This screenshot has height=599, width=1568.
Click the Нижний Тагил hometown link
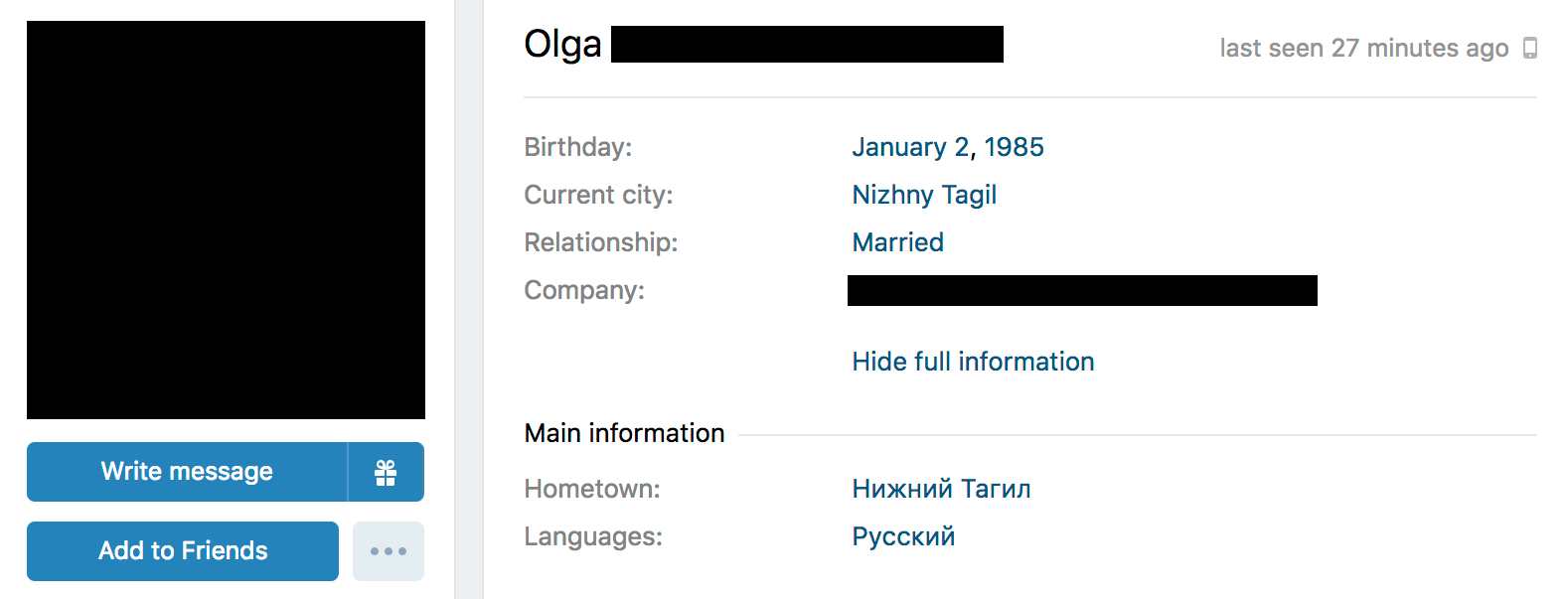pos(942,489)
